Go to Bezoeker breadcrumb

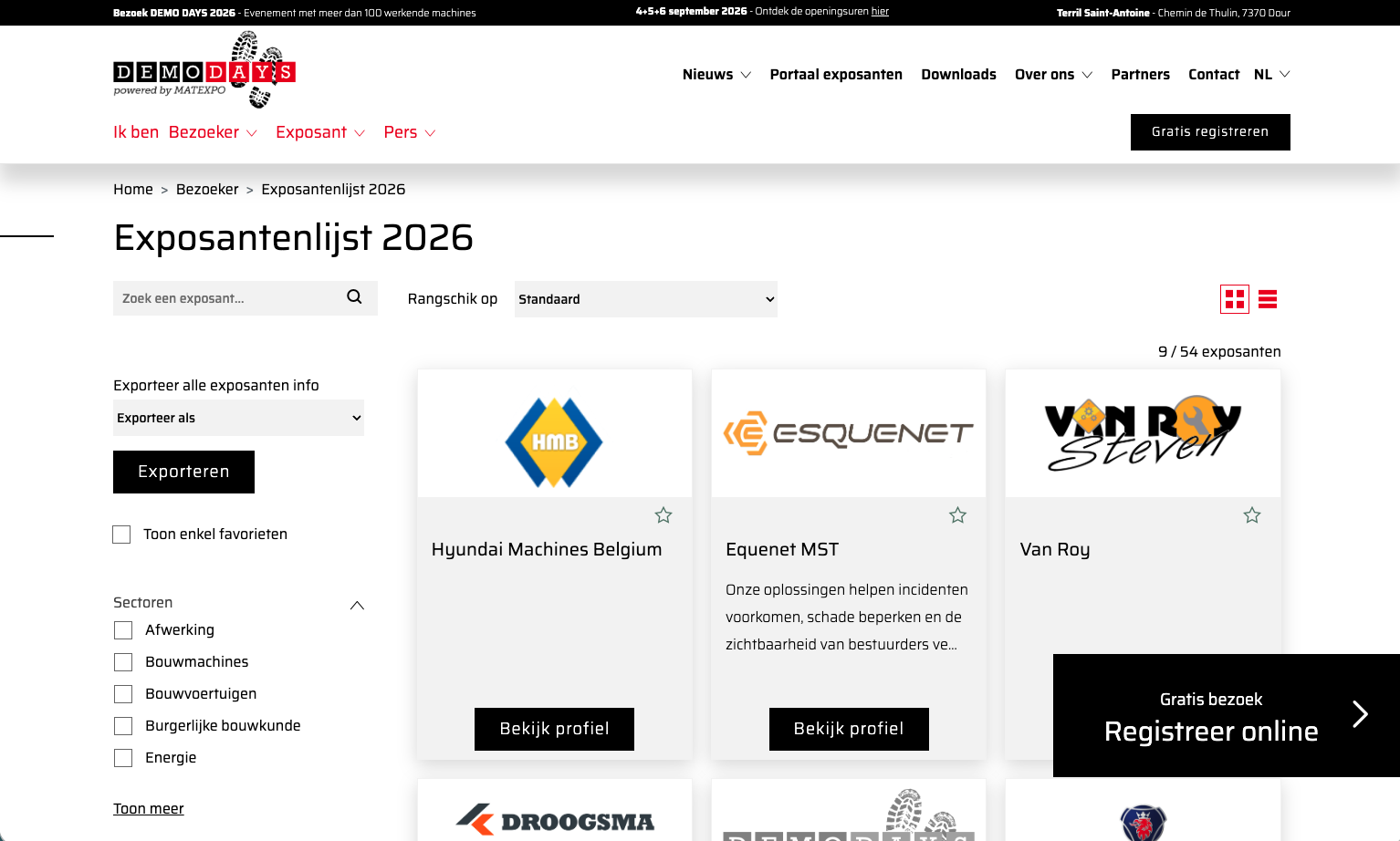207,190
